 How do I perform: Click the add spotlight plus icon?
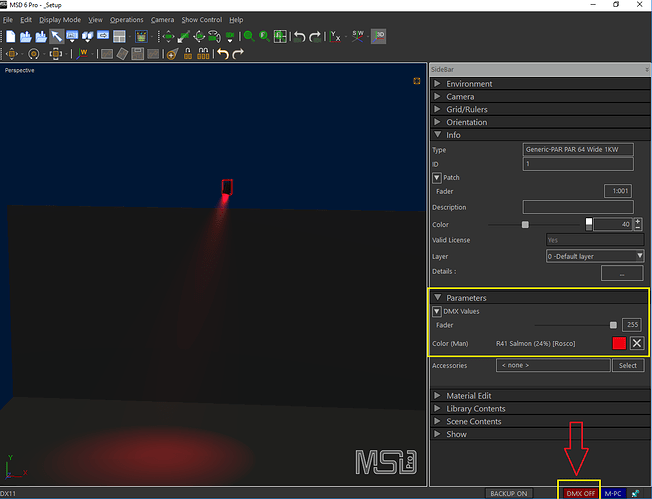click(173, 54)
